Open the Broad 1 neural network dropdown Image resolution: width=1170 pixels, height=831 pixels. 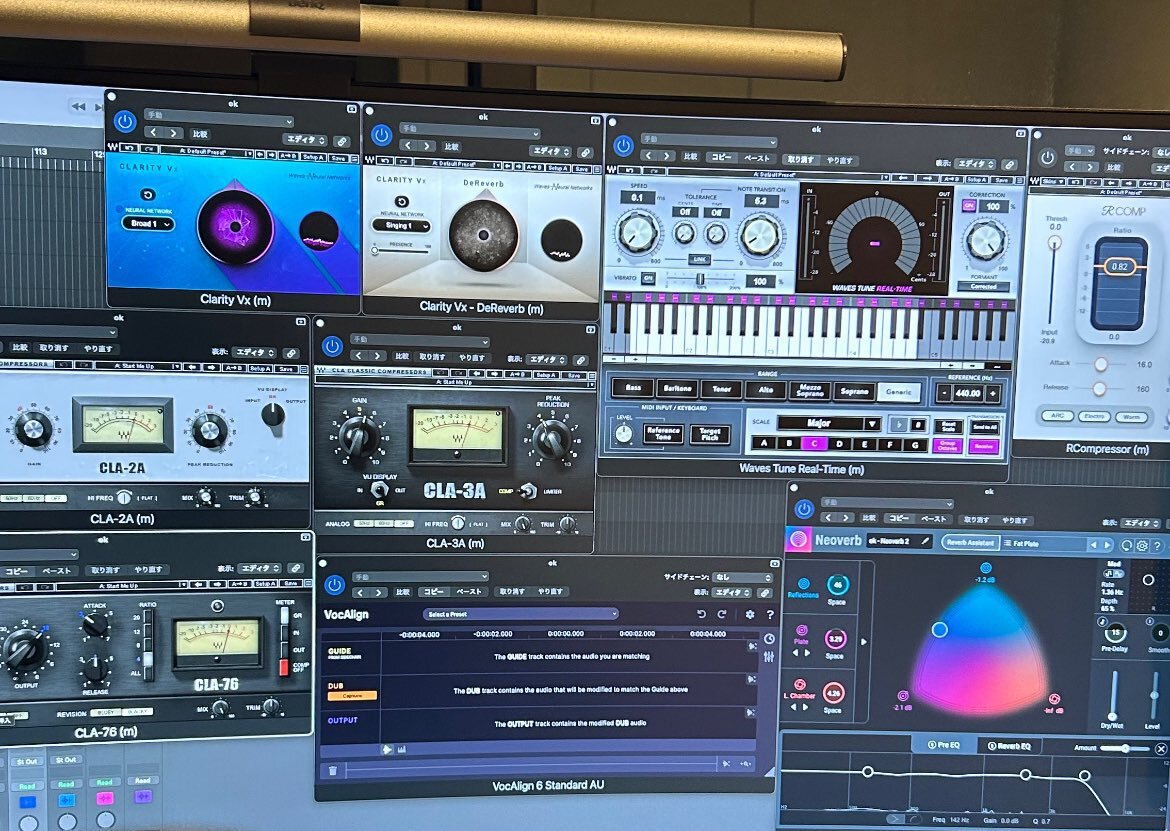point(147,223)
